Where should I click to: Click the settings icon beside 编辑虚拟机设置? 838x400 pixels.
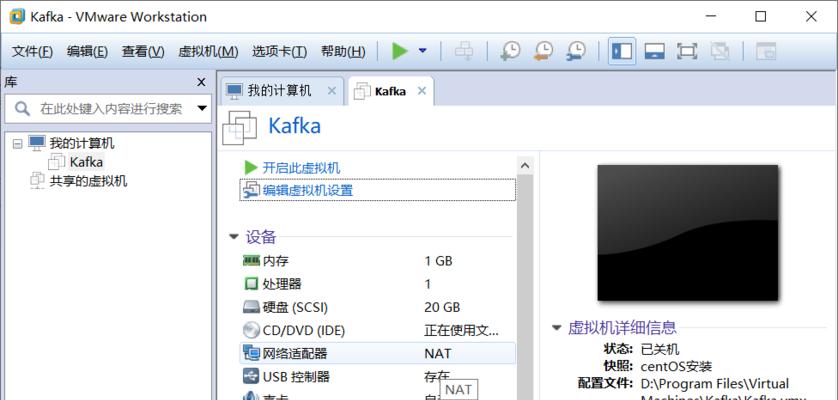pos(251,190)
